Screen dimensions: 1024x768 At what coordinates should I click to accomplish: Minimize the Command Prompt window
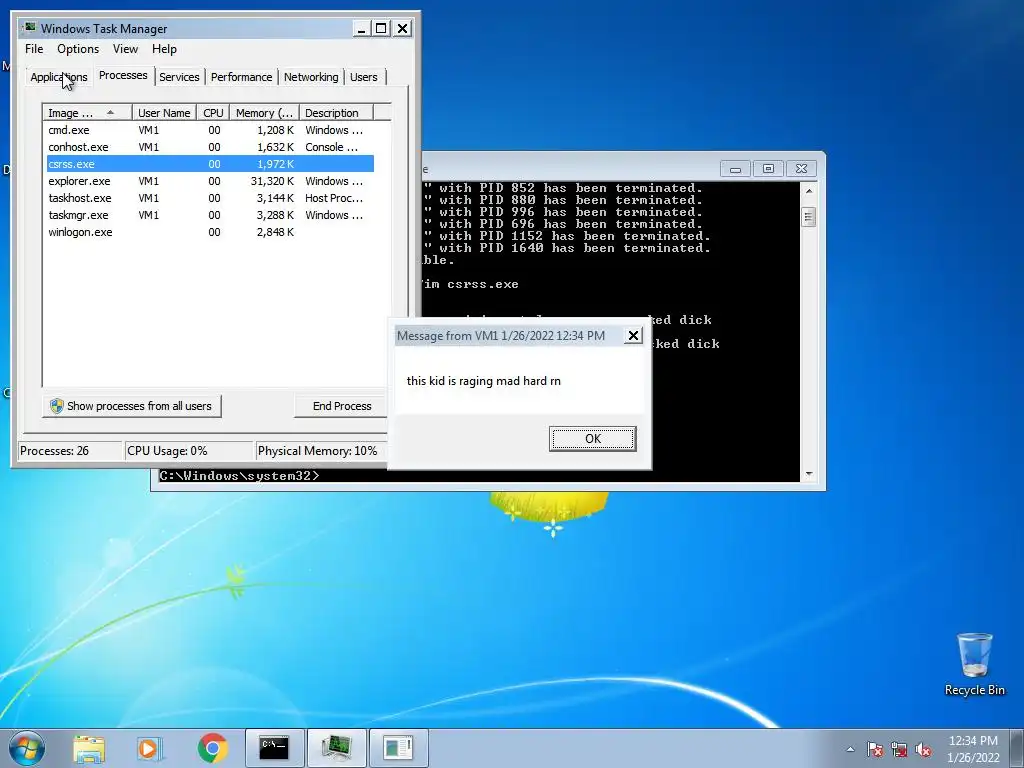[x=735, y=169]
